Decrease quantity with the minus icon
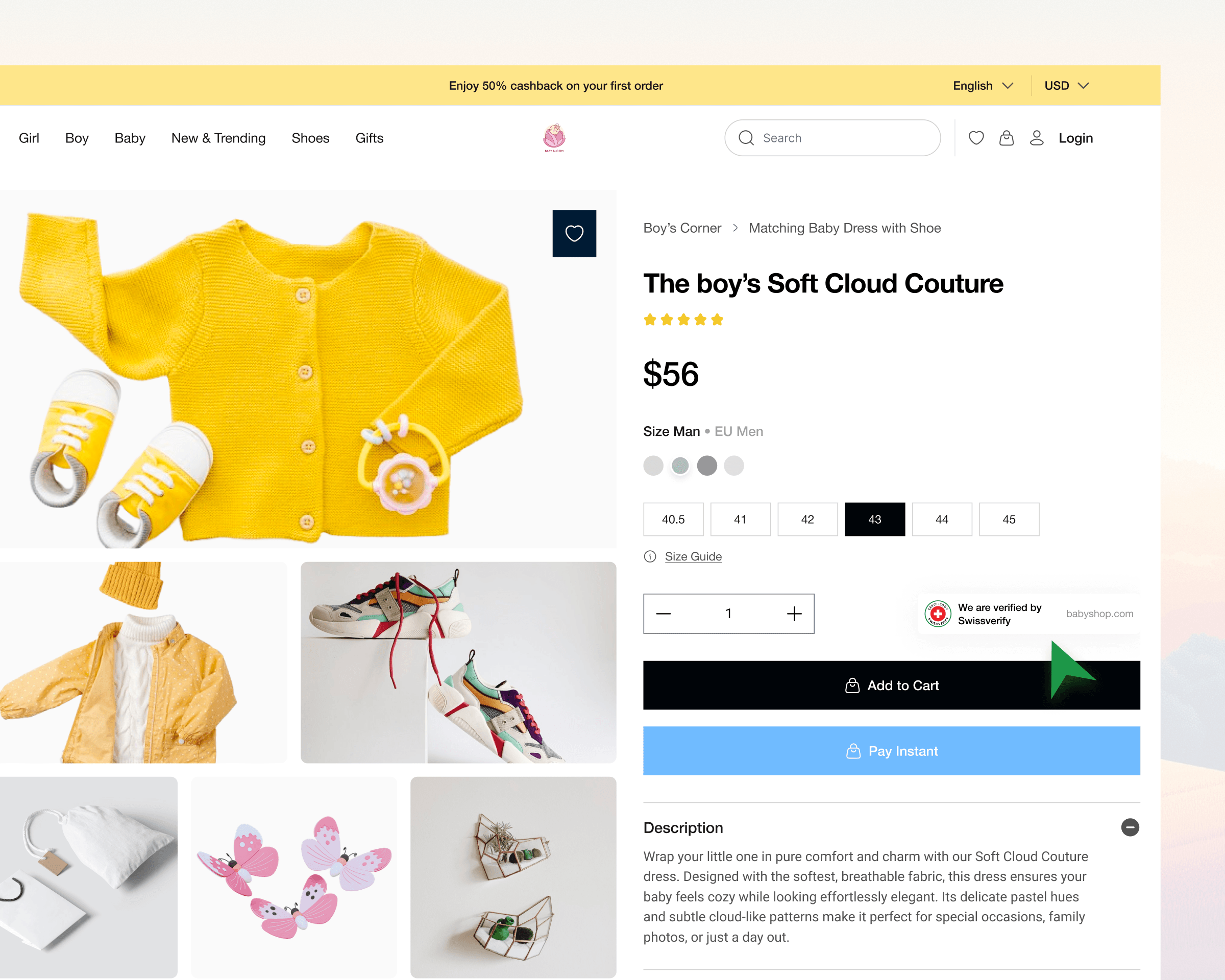Image resolution: width=1225 pixels, height=980 pixels. point(664,614)
